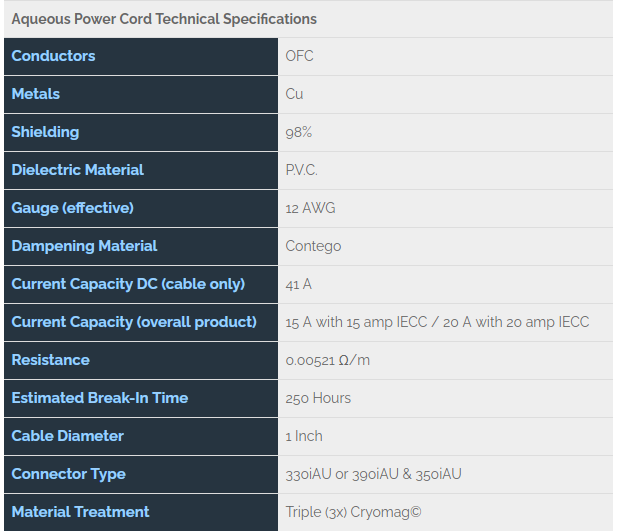The height and width of the screenshot is (531, 617).
Task: Select the Conductors row label
Action: tap(53, 56)
